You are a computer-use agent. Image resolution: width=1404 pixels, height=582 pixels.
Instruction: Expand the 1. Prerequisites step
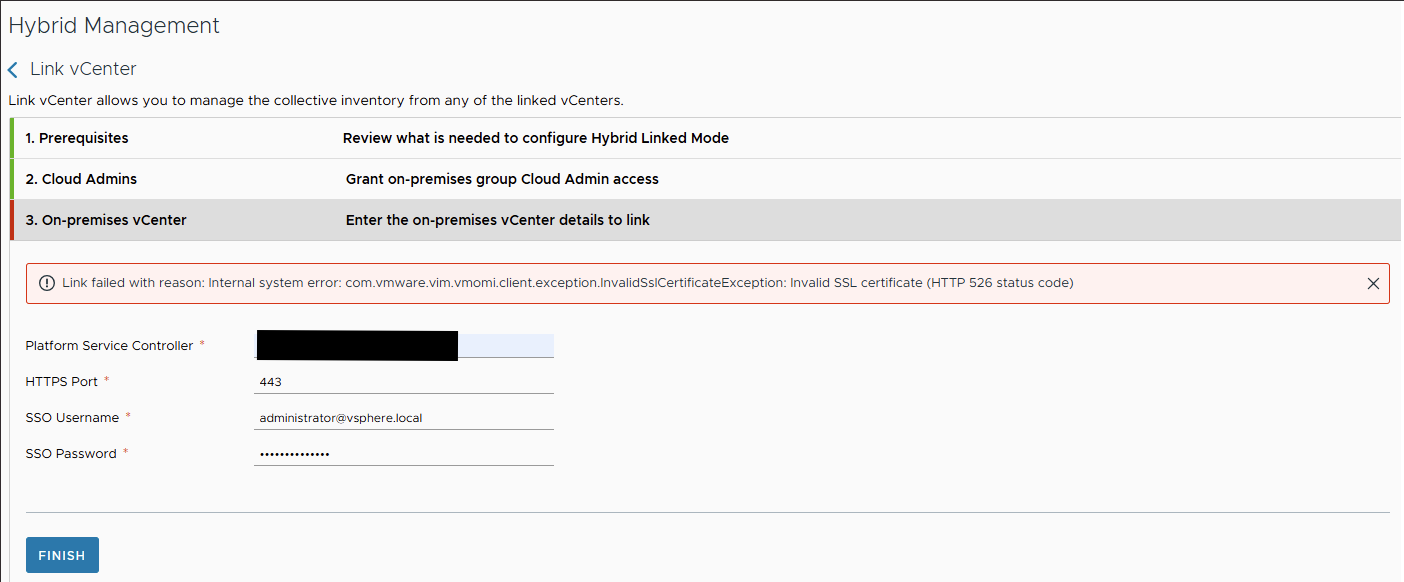[77, 138]
